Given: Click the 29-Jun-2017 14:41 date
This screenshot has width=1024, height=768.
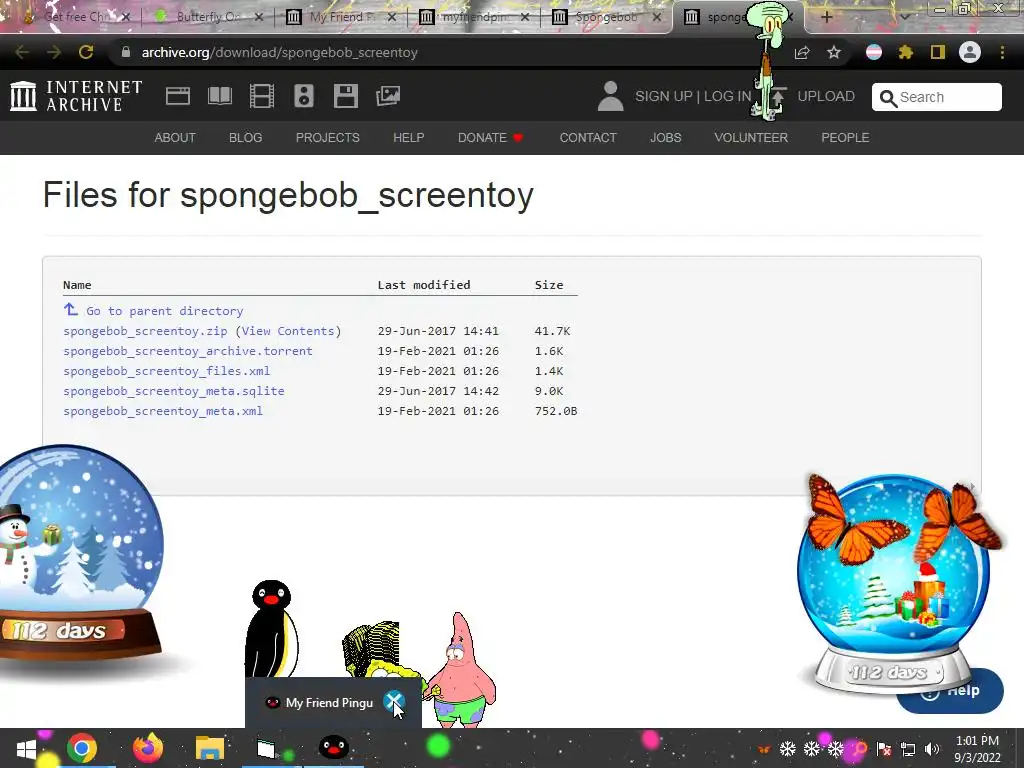Looking at the screenshot, I should coord(438,331).
